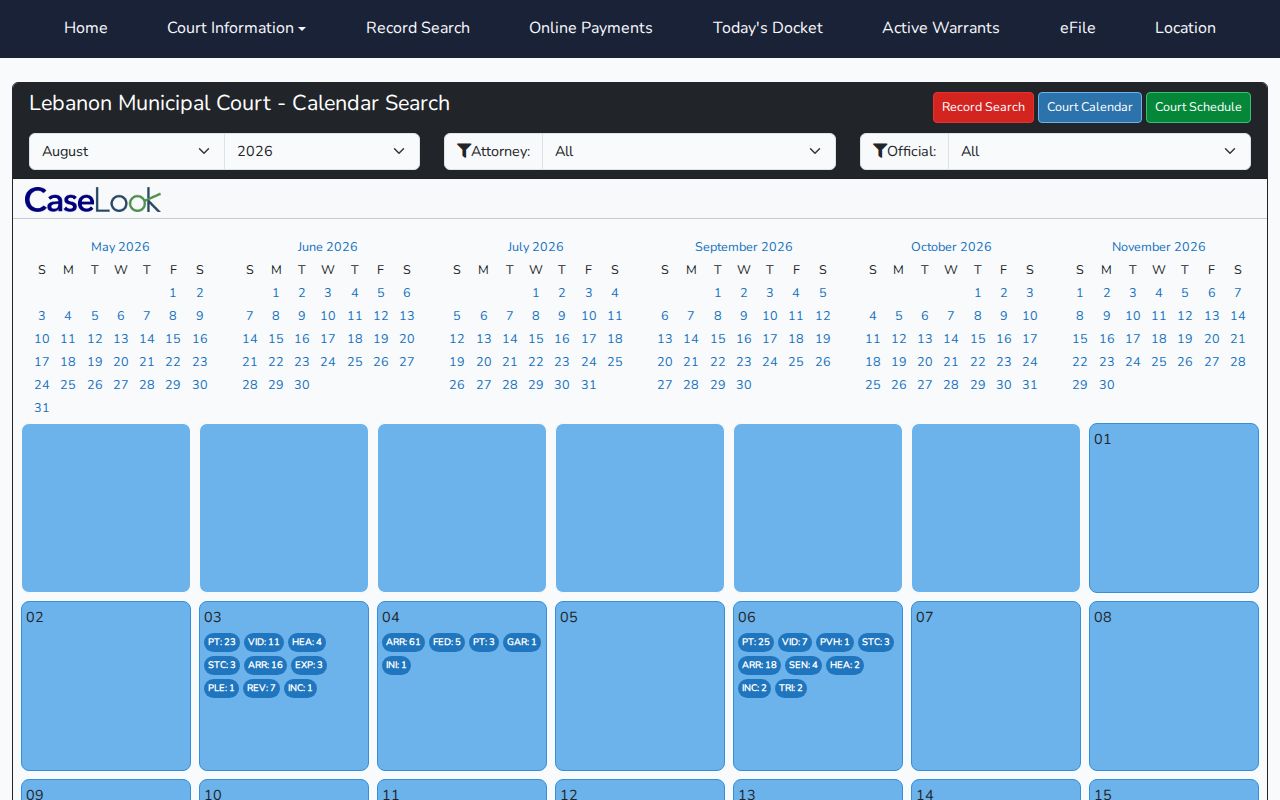Click the EXP: 3 badge on day 03
The height and width of the screenshot is (800, 1280).
point(309,665)
